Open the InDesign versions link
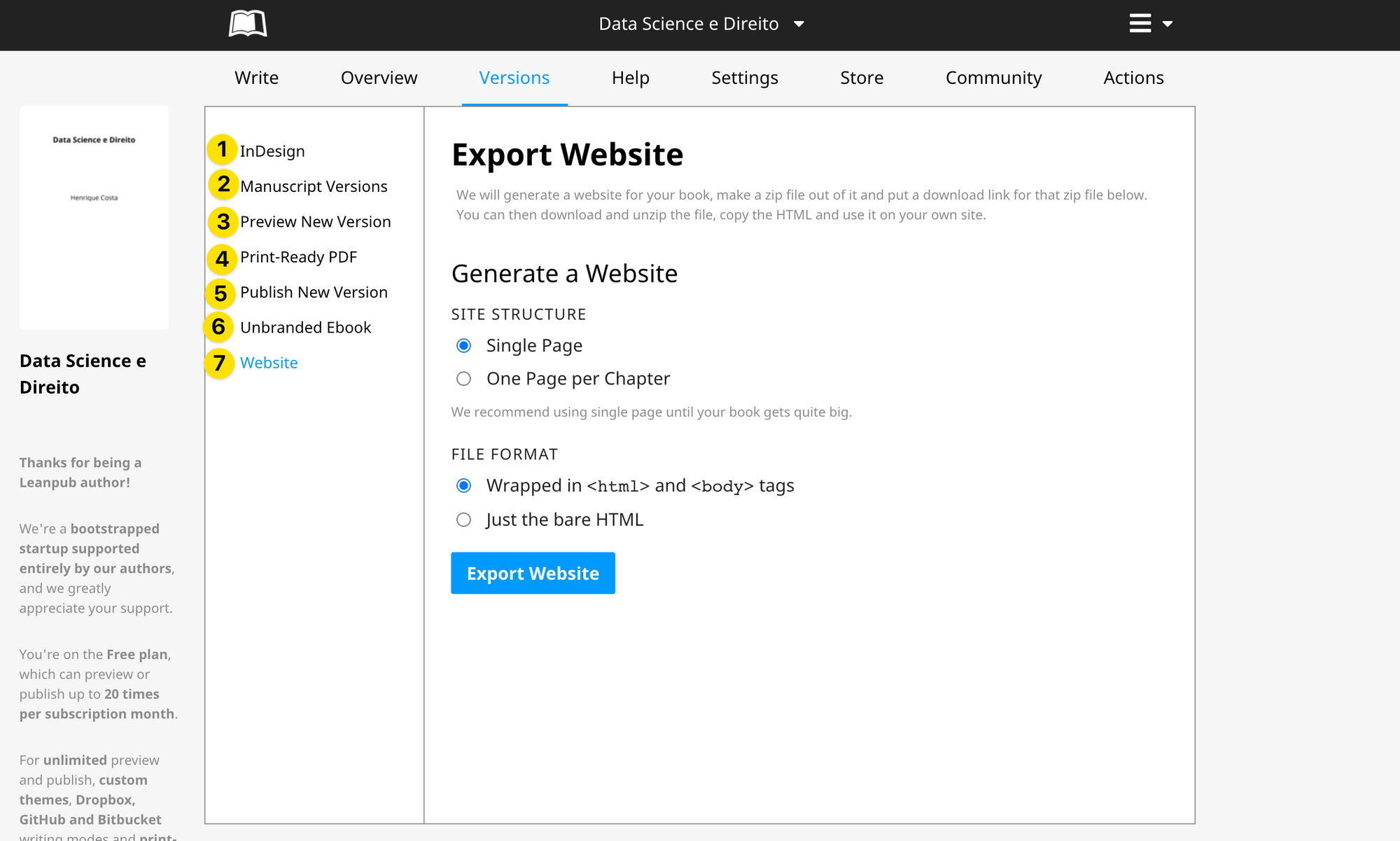Image resolution: width=1400 pixels, height=841 pixels. click(x=272, y=151)
